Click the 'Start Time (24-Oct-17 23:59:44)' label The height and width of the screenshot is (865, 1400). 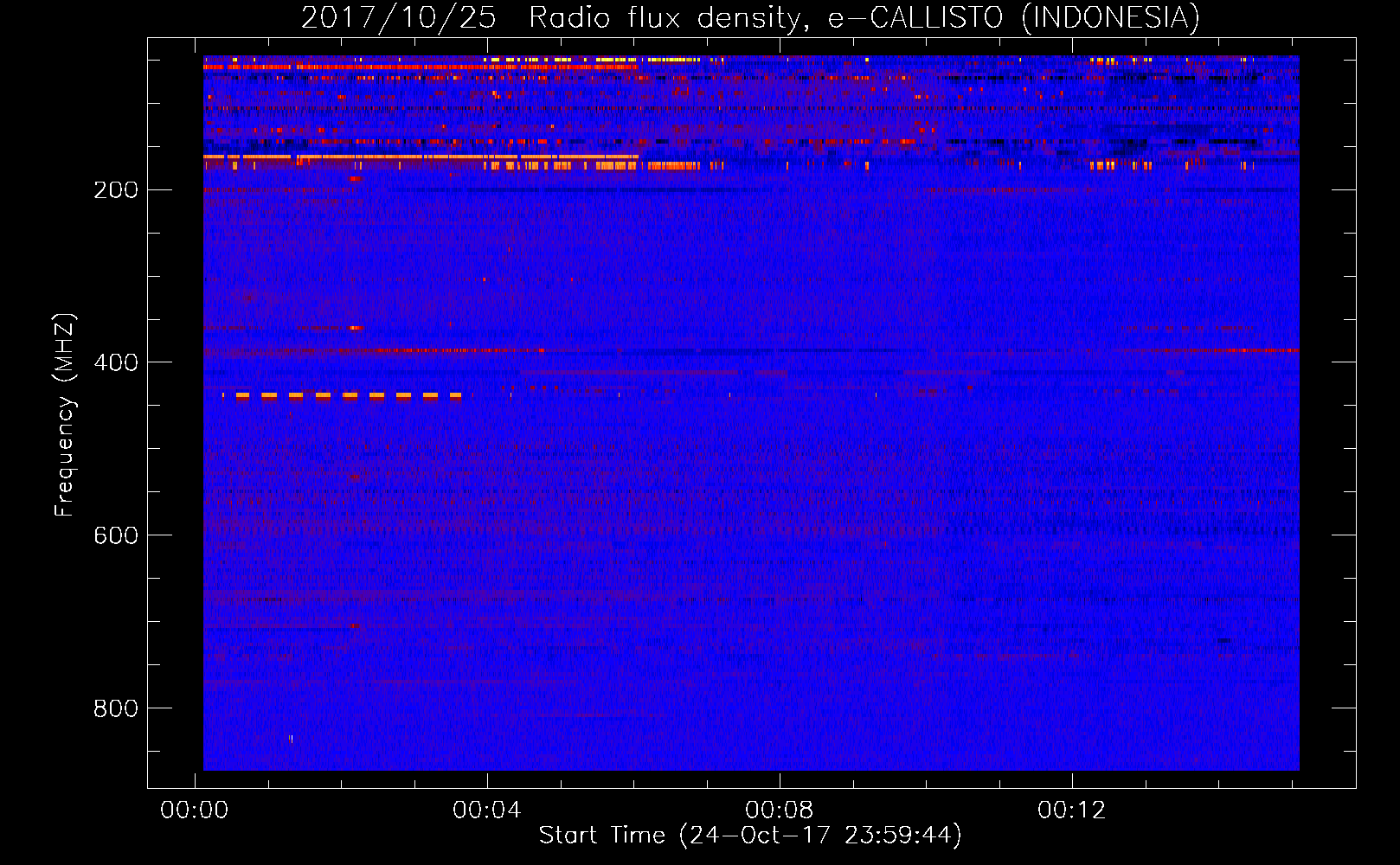click(750, 836)
